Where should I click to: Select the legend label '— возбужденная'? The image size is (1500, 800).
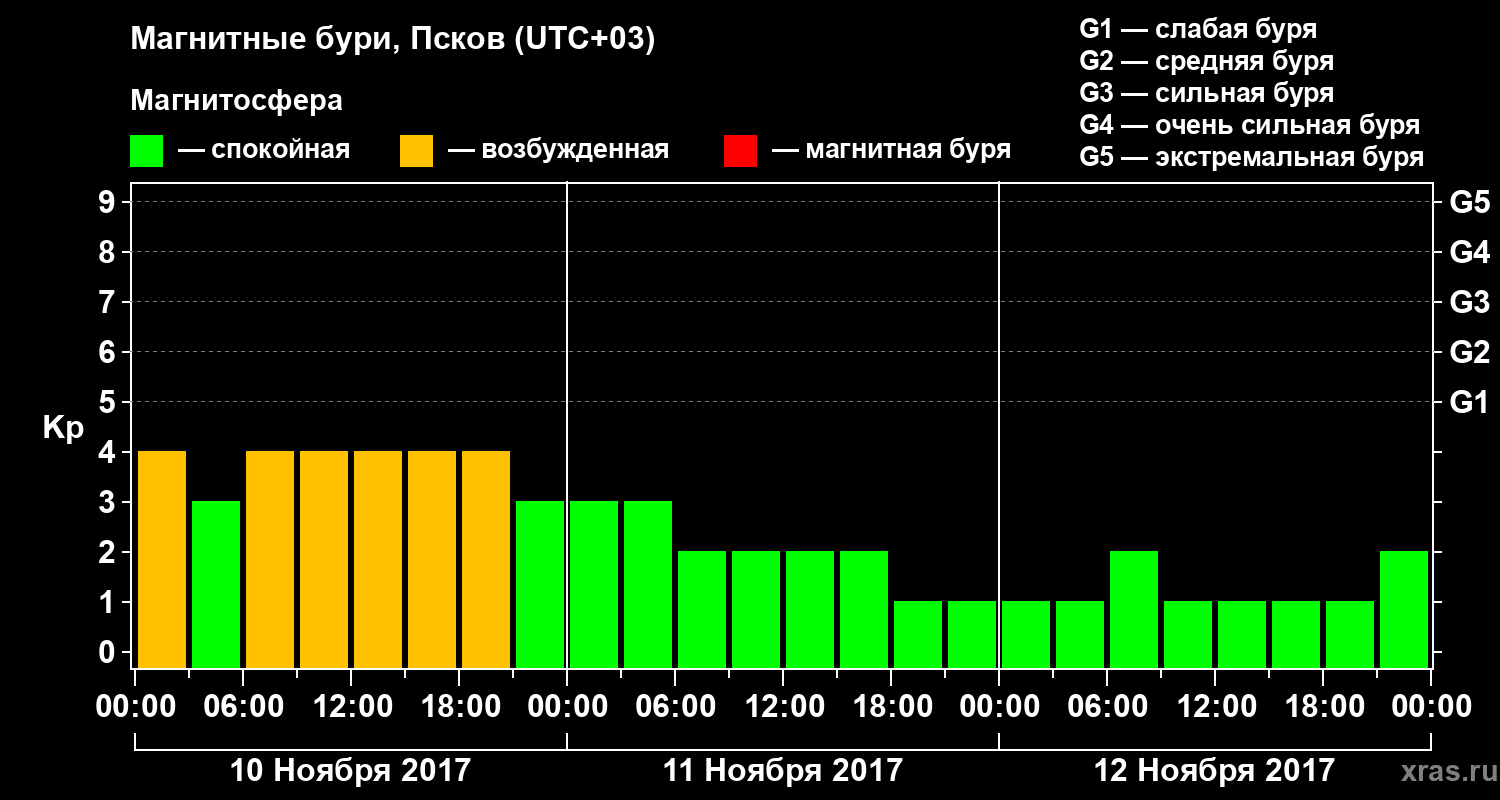558,151
